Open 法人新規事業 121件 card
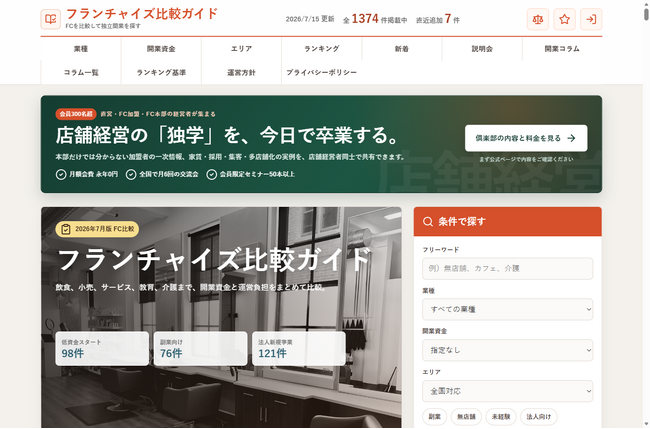This screenshot has height=429, width=650. (x=298, y=349)
